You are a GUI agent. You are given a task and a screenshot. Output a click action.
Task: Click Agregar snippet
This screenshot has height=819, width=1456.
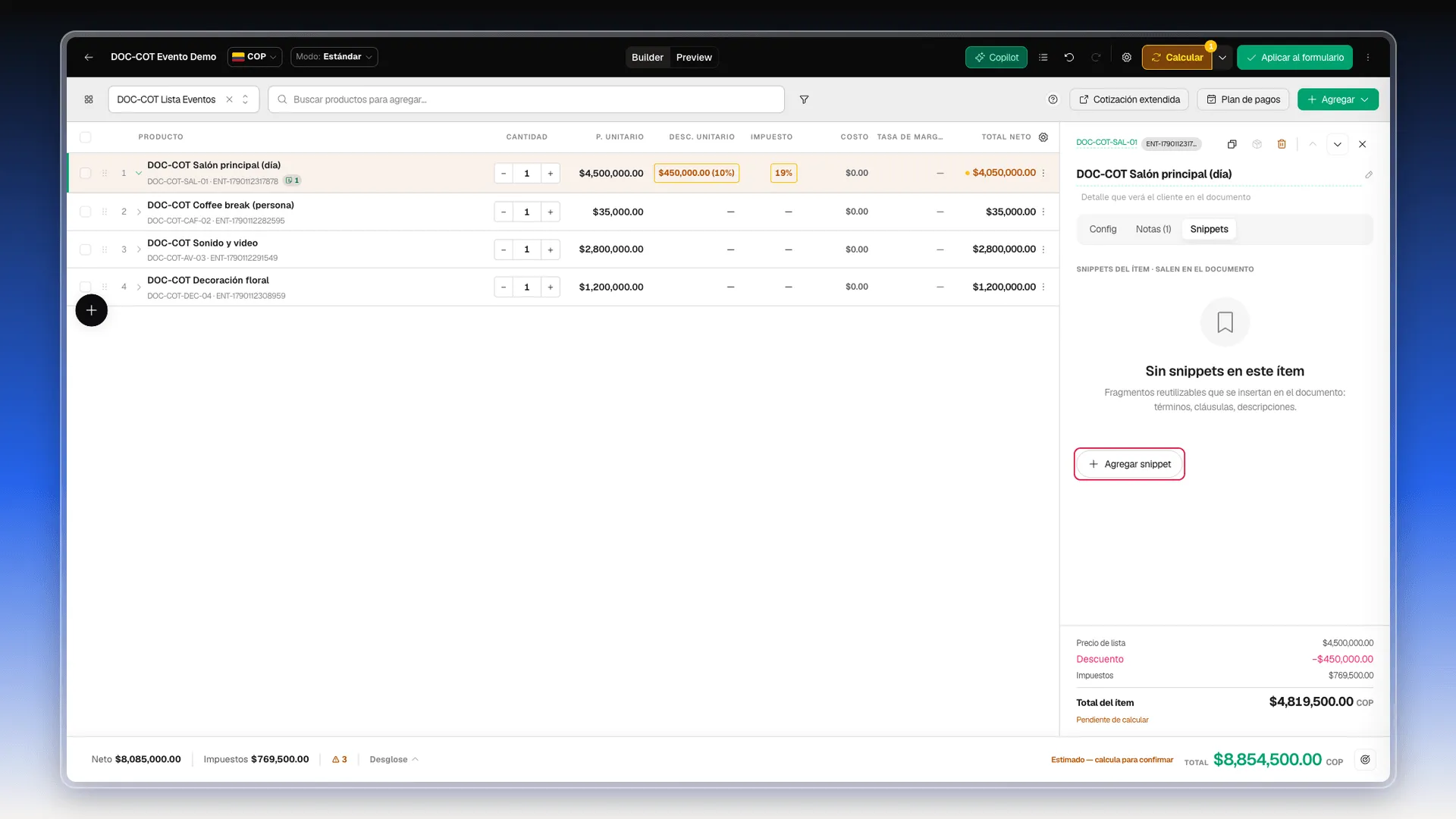pyautogui.click(x=1129, y=464)
